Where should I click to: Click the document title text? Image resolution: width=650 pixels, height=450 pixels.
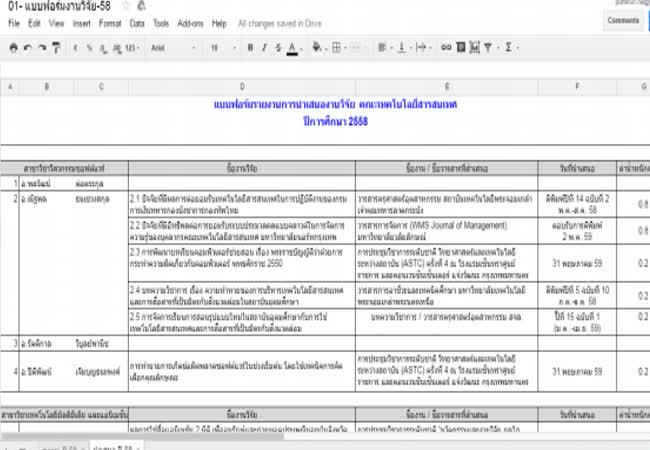tap(59, 6)
